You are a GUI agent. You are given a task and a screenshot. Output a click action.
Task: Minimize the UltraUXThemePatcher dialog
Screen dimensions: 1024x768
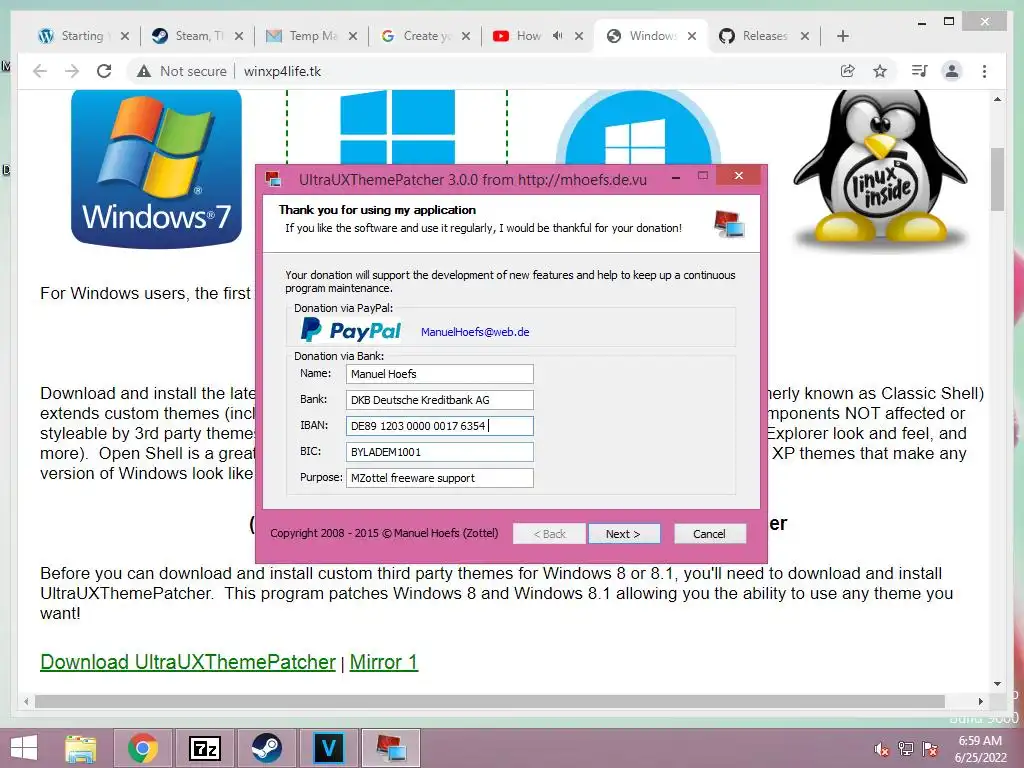676,176
